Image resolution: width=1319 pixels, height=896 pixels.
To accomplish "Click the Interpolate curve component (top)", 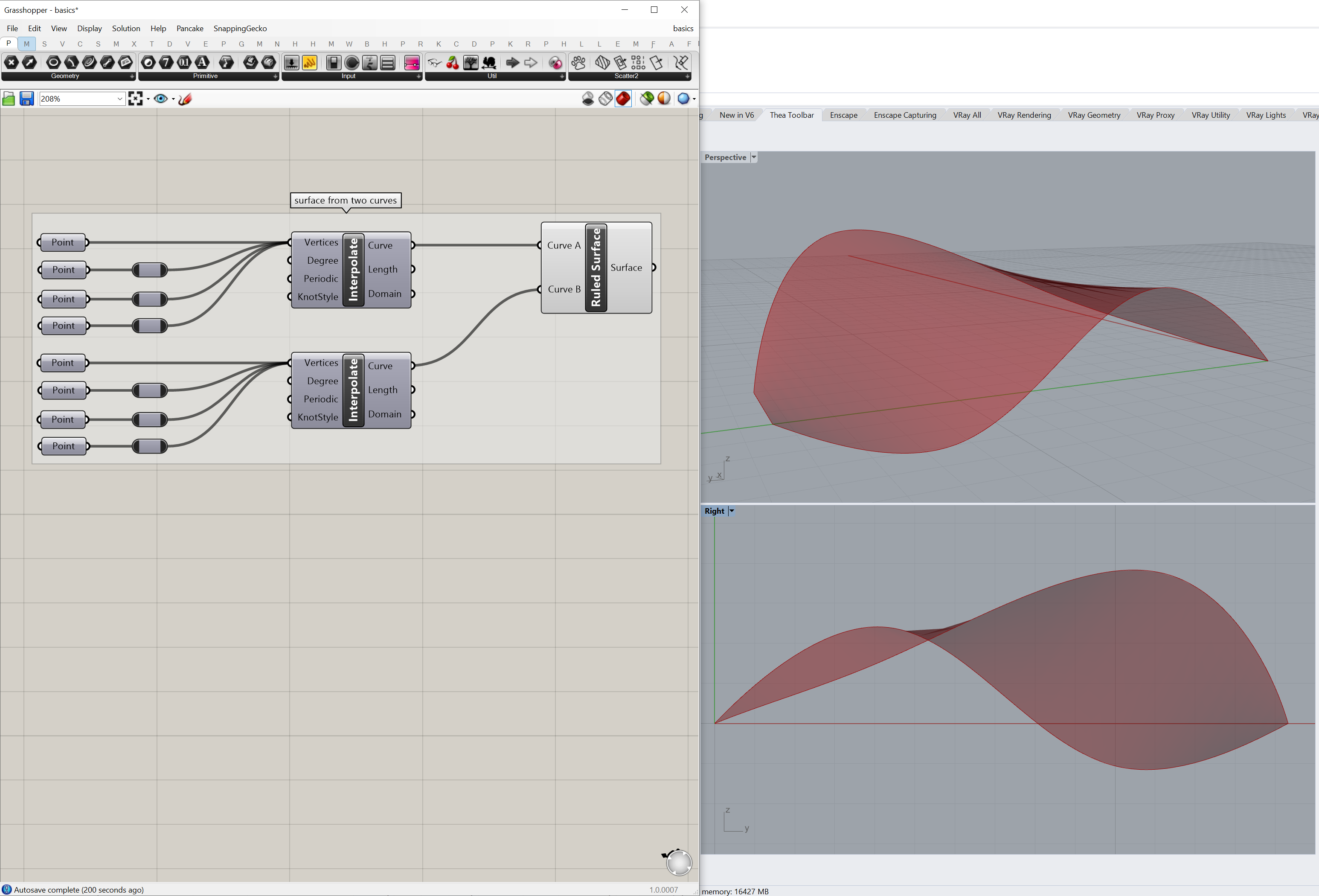I will pos(353,268).
